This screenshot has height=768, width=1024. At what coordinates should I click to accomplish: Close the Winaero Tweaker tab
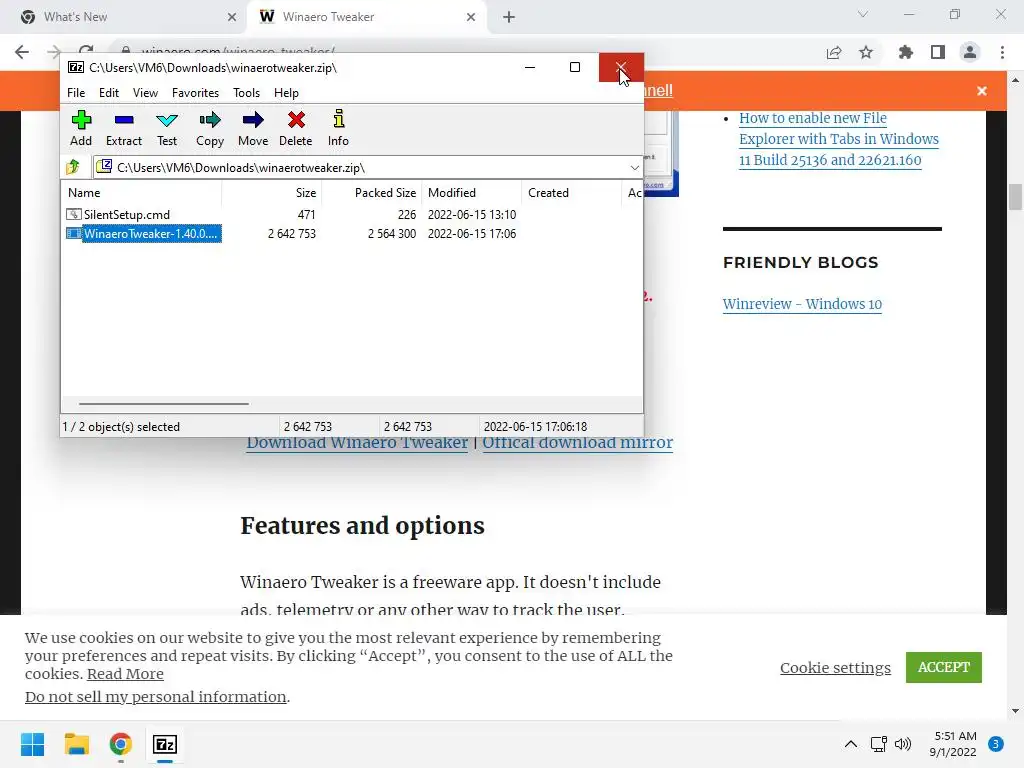[471, 17]
